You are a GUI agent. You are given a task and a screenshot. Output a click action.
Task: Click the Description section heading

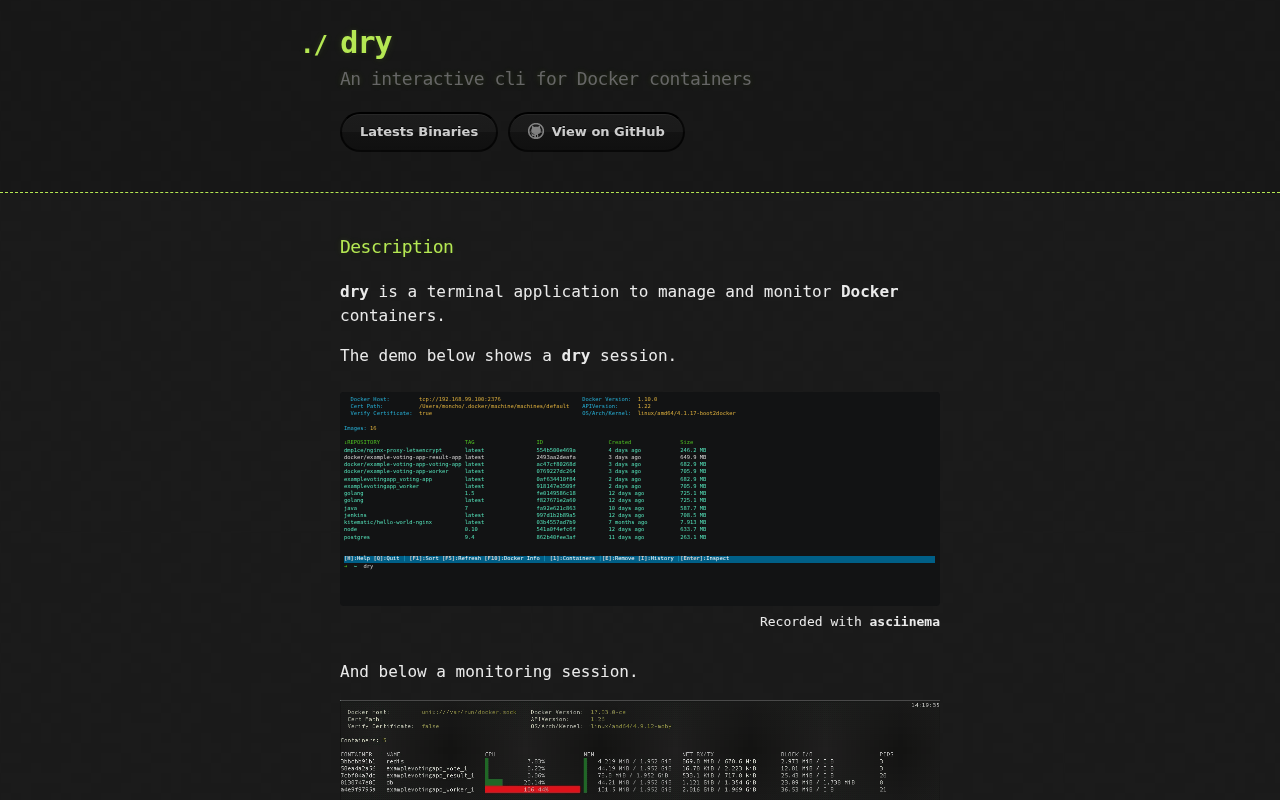point(396,246)
